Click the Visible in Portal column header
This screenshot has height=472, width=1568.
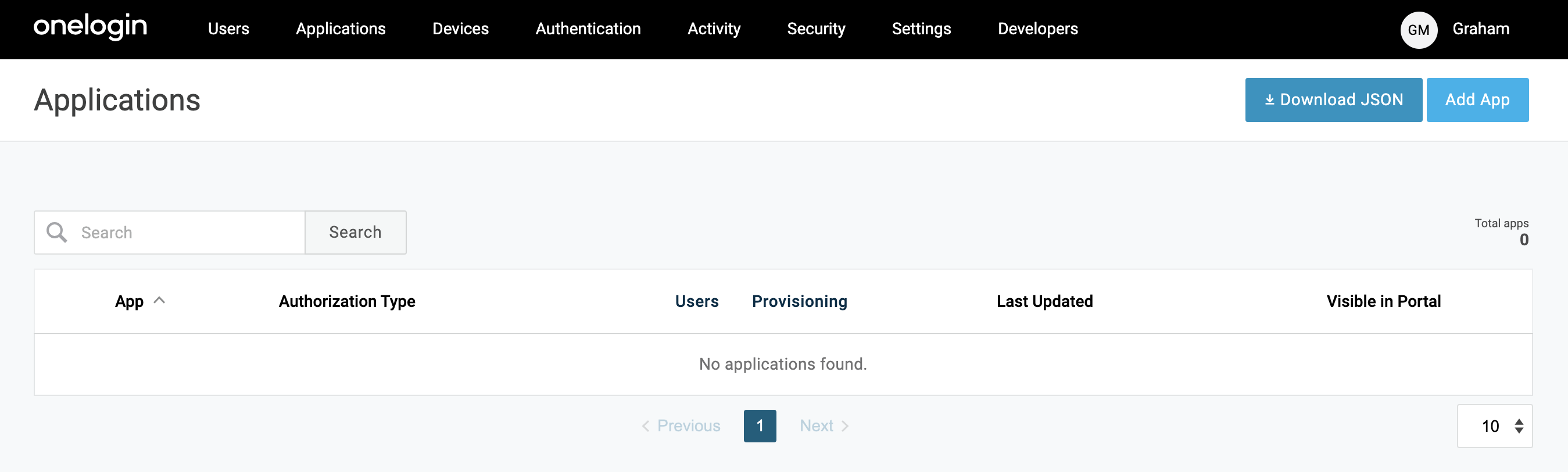coord(1383,302)
